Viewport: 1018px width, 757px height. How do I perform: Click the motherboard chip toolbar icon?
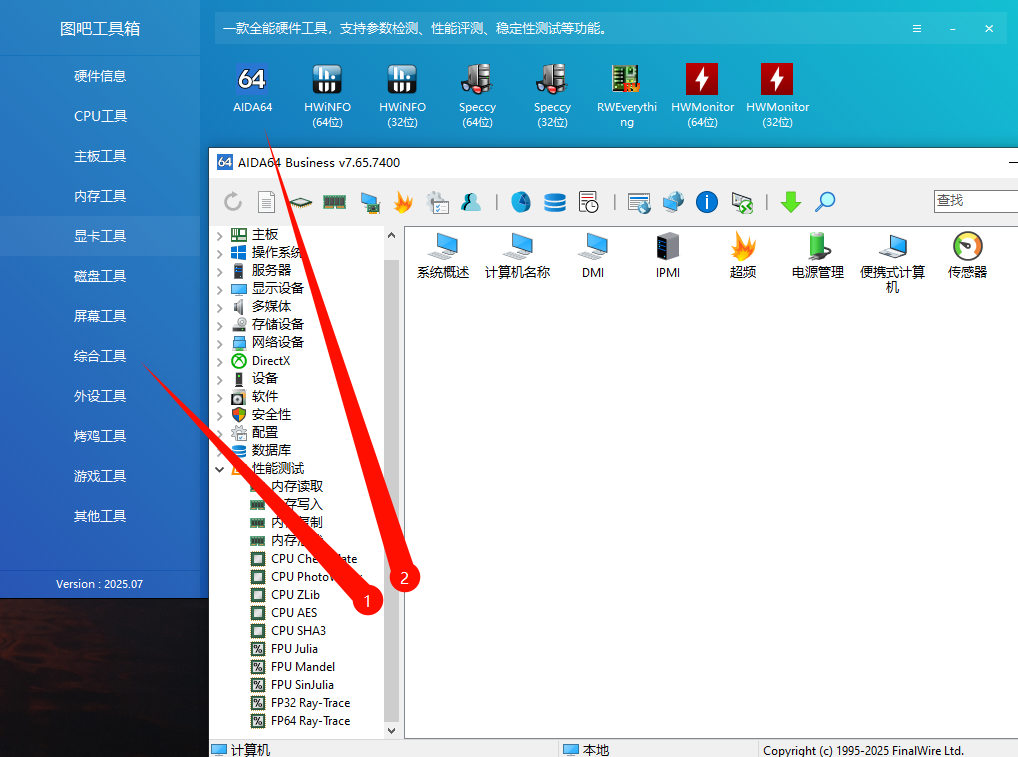coord(301,202)
